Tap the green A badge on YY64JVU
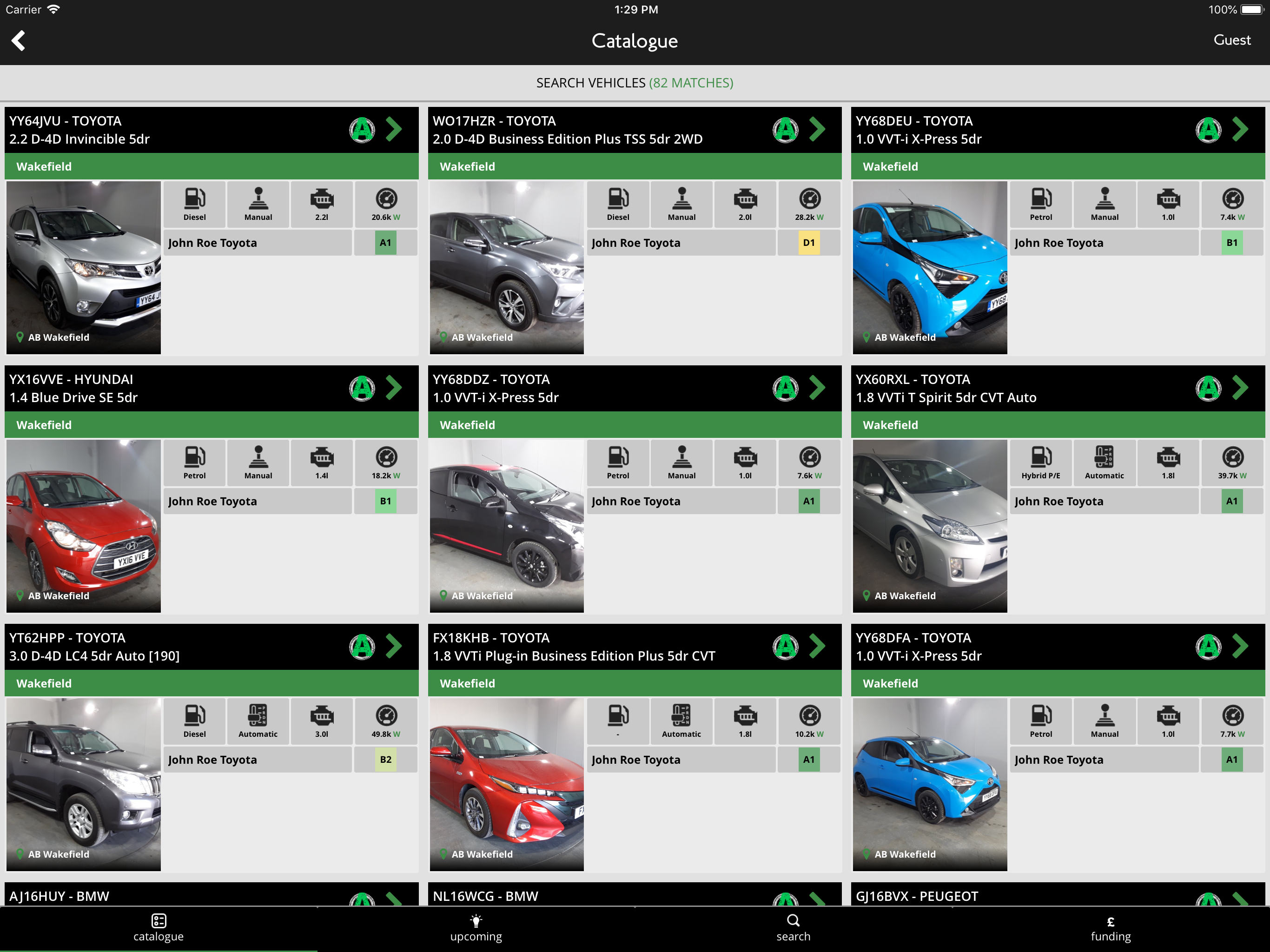The height and width of the screenshot is (952, 1270). tap(362, 130)
